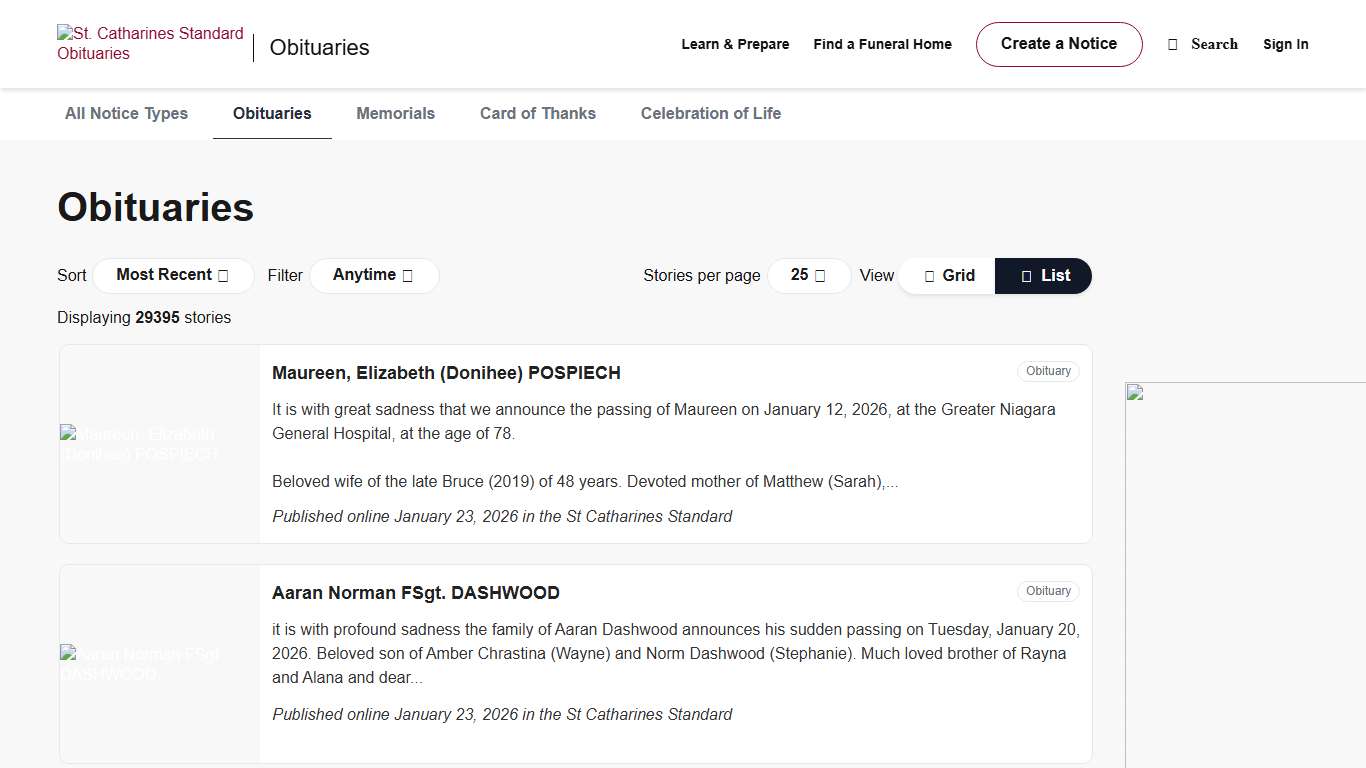Open the Aaran Norman FSgt. DASHWOOD obituary title
Image resolution: width=1366 pixels, height=768 pixels.
(x=415, y=593)
